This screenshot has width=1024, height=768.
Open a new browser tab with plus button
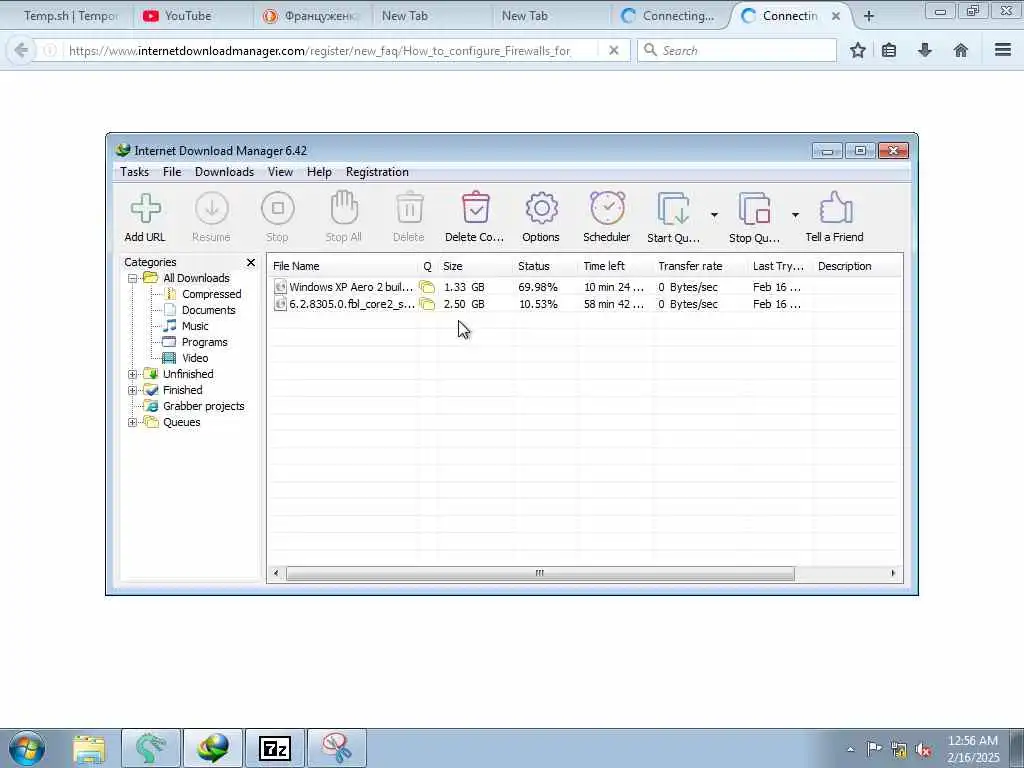click(869, 16)
